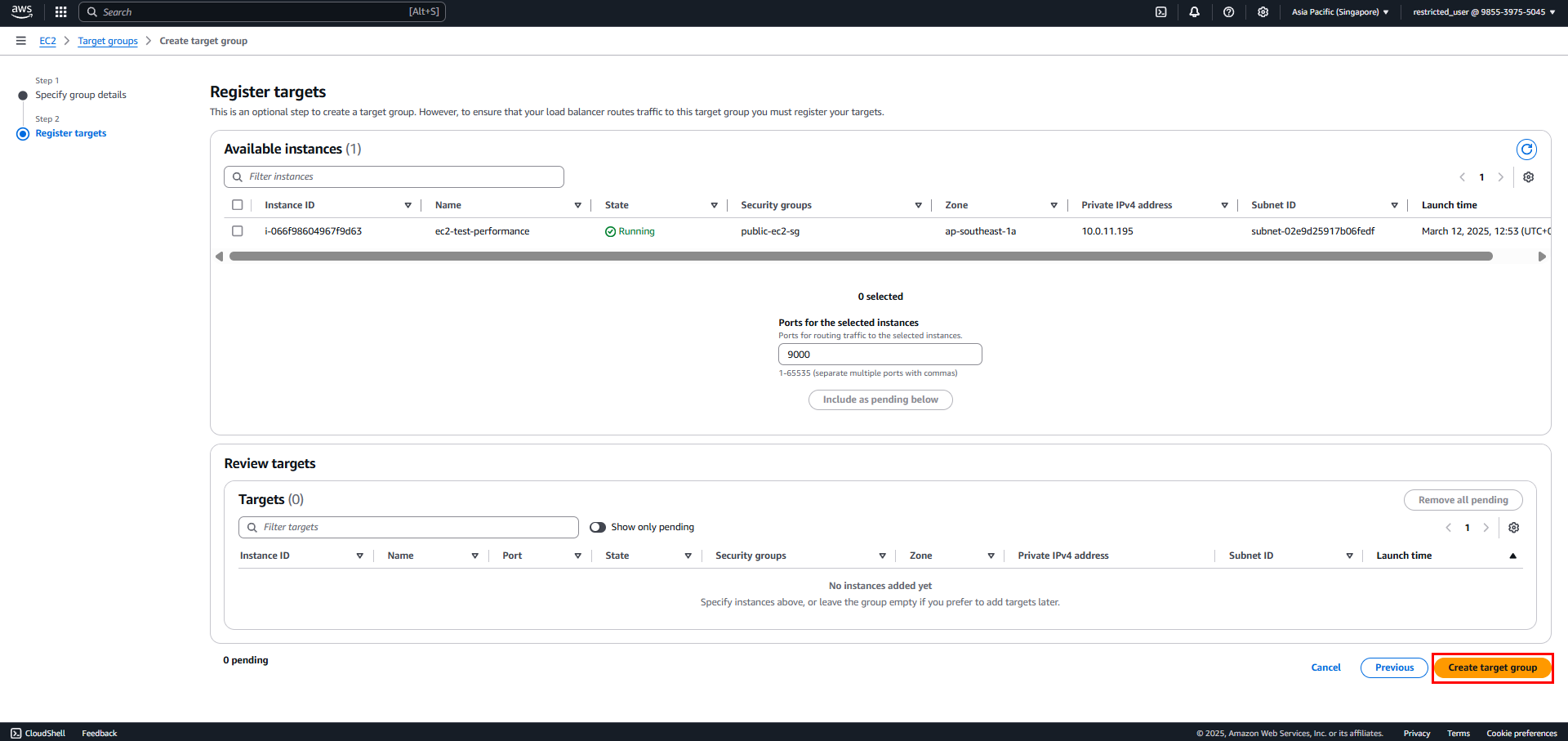The width and height of the screenshot is (1568, 741).
Task: Open console settings gear in top bar
Action: (1263, 12)
